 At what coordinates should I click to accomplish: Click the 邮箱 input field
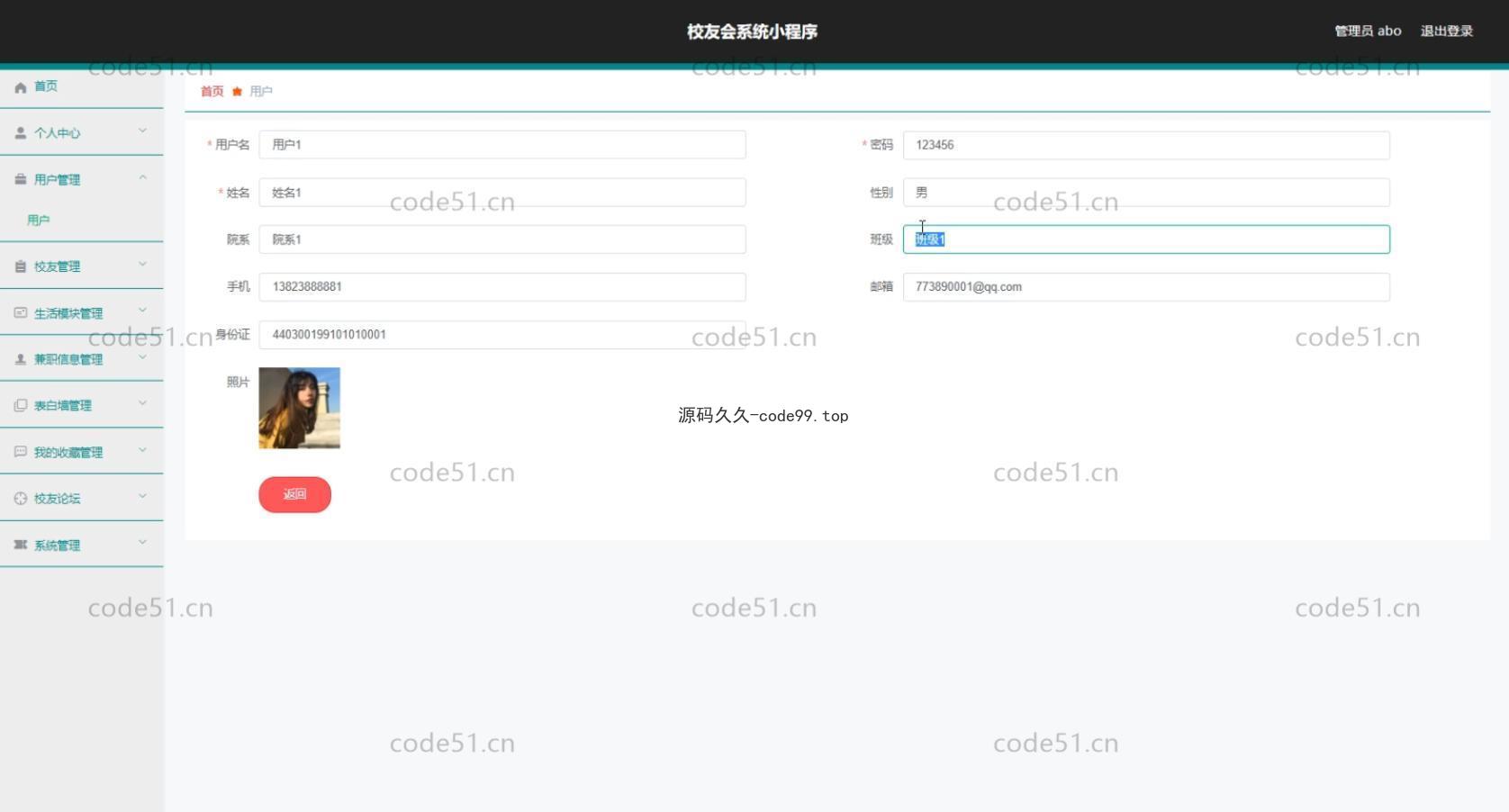[x=1146, y=287]
